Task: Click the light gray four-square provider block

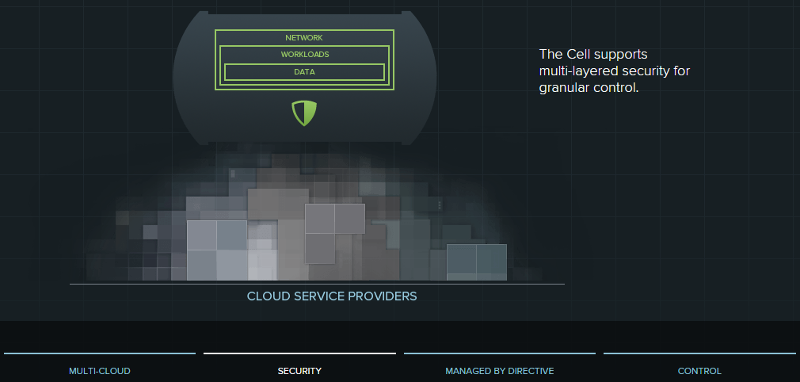Action: 217,250
